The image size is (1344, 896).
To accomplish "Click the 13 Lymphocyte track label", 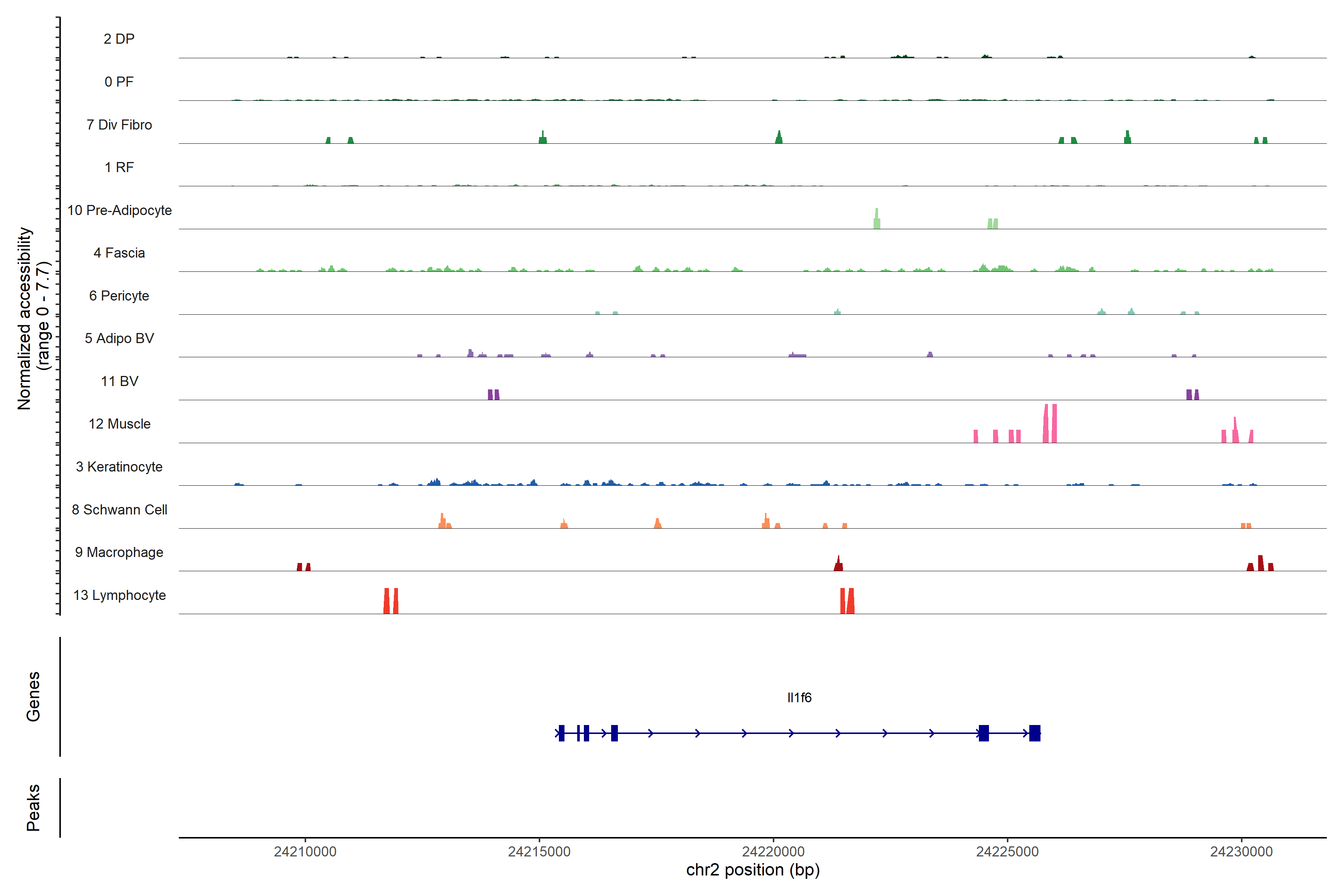I will (x=119, y=595).
